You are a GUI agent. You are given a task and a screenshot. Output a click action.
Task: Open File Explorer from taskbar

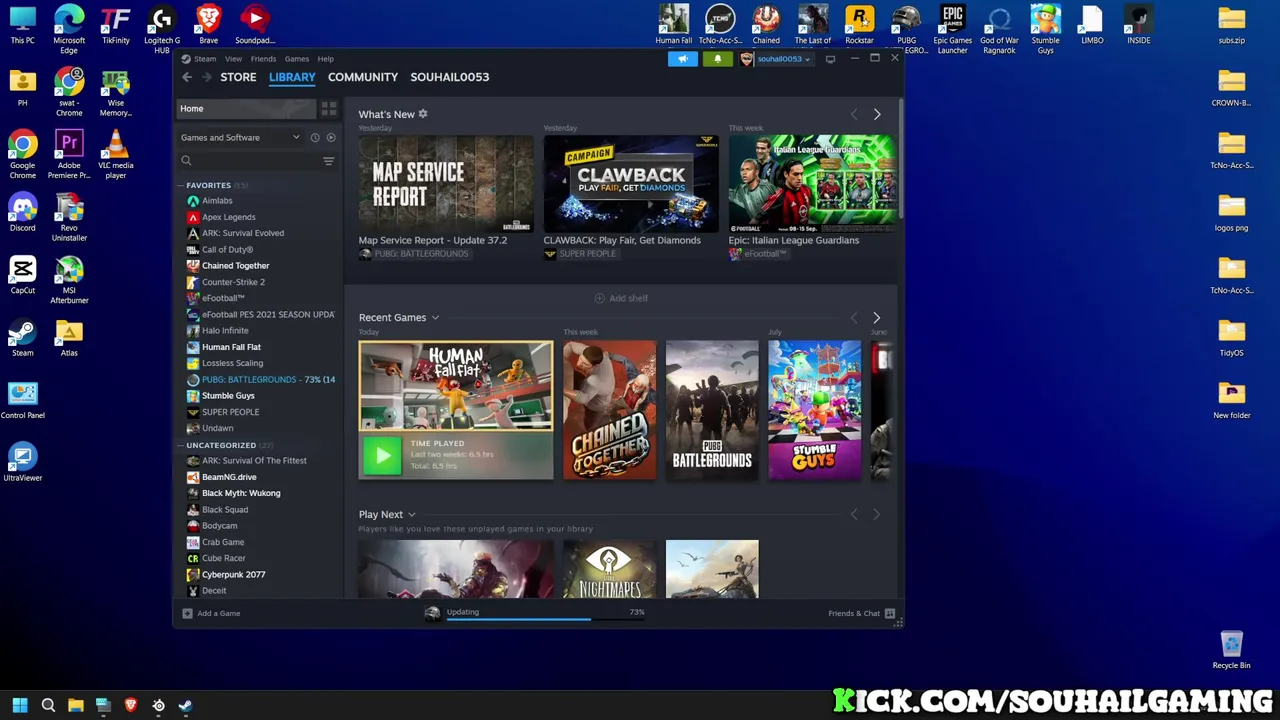click(x=75, y=706)
